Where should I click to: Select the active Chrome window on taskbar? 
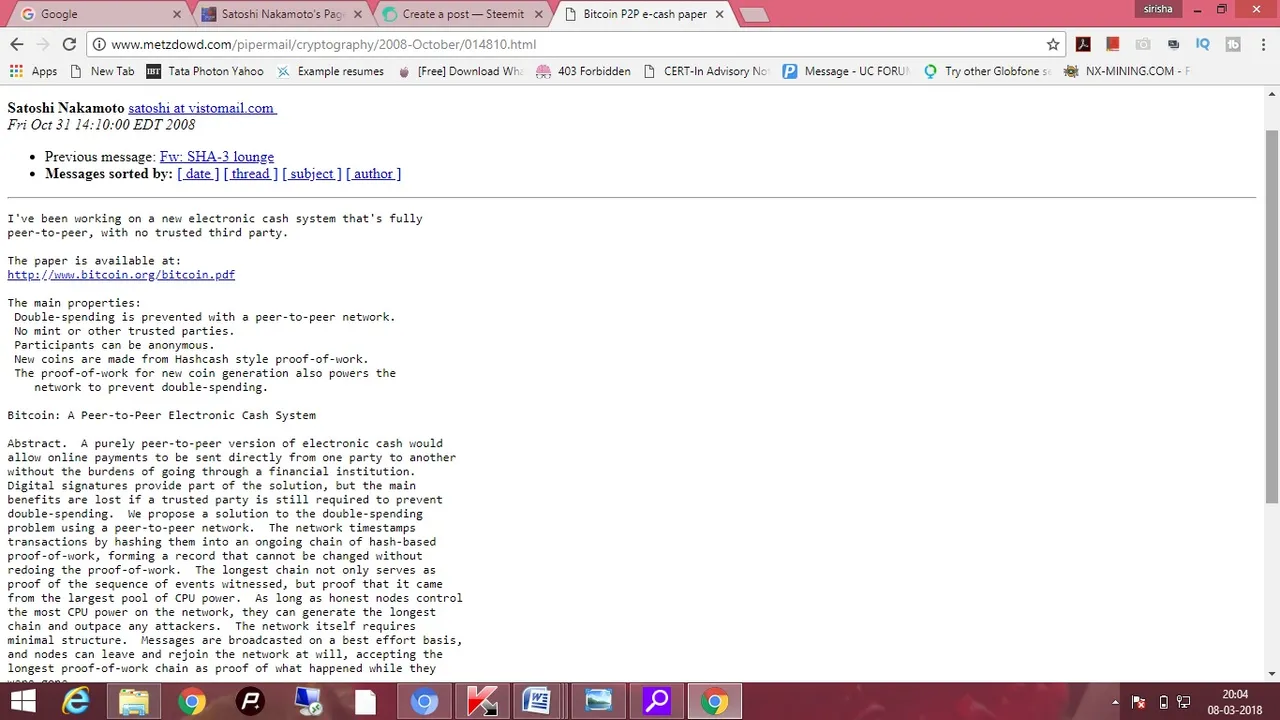click(x=714, y=701)
